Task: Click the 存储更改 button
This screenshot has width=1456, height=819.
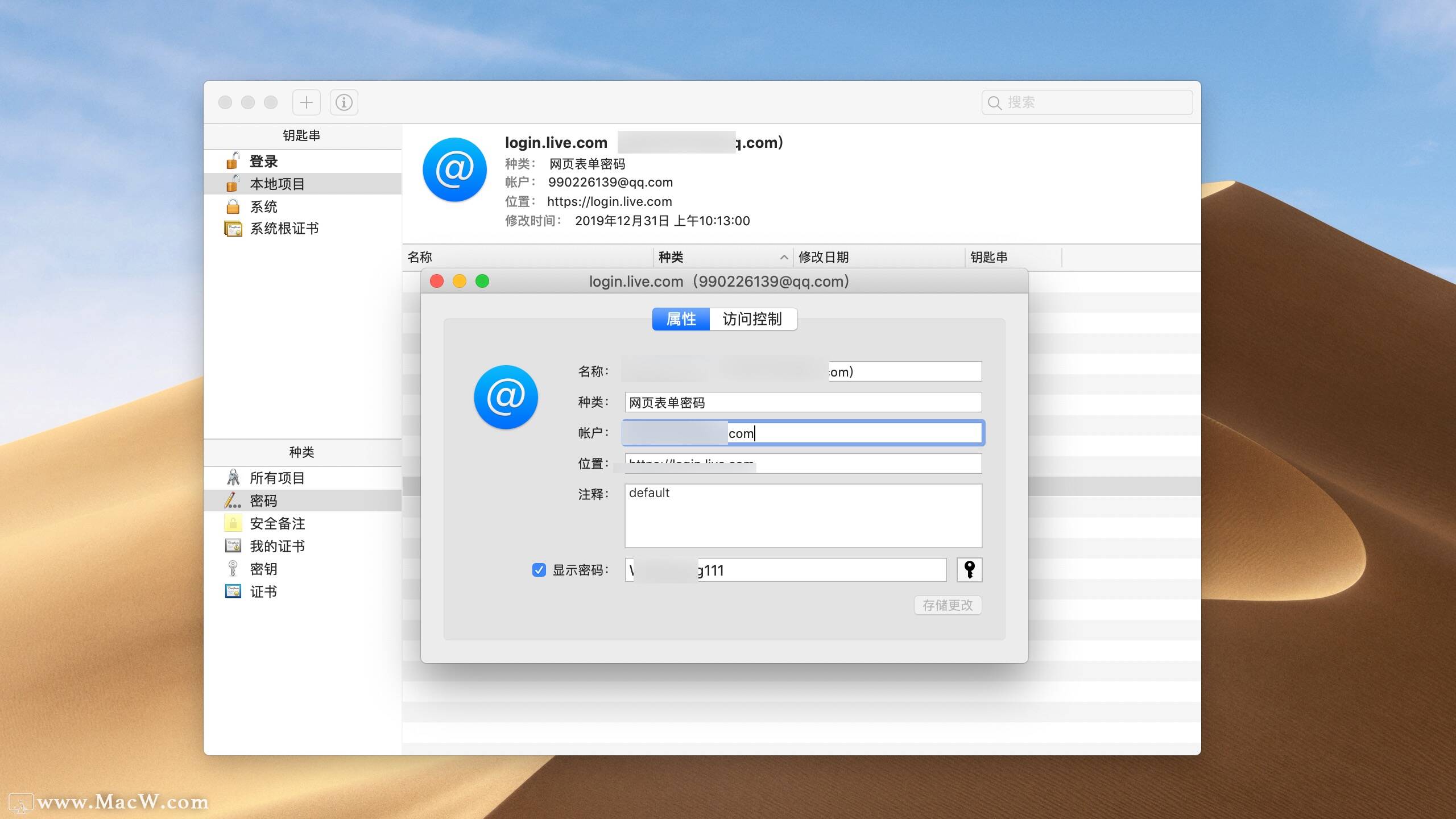Action: (x=948, y=605)
